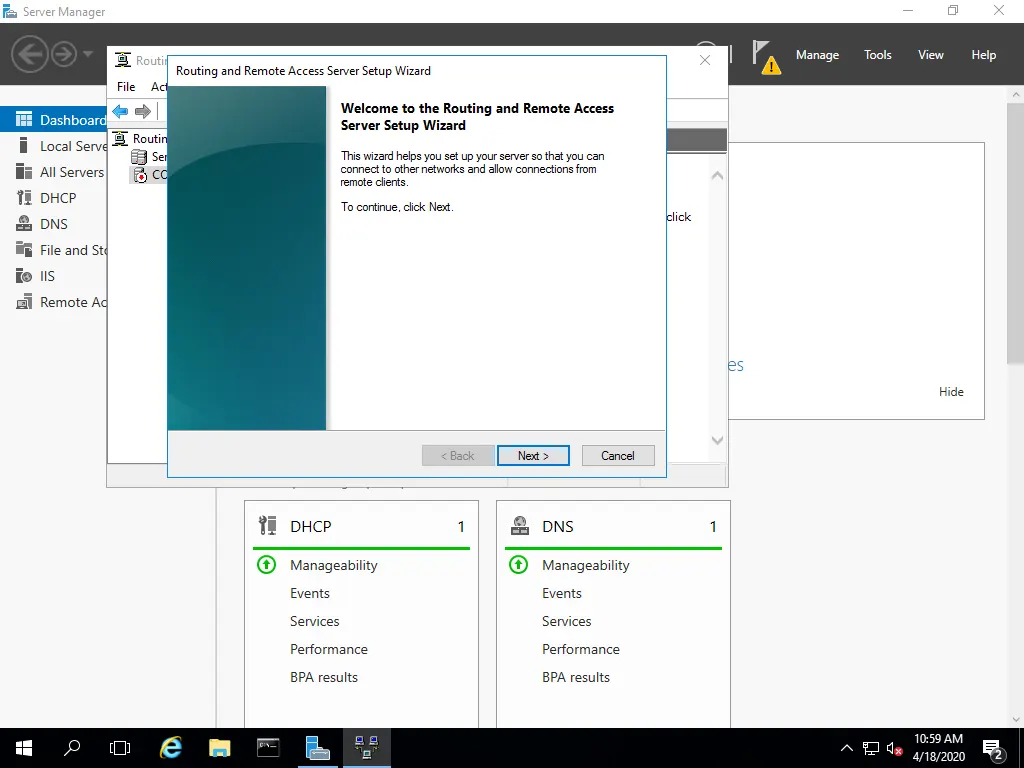Click the File and Storage Services sidebar icon
1024x768 pixels.
tap(24, 249)
